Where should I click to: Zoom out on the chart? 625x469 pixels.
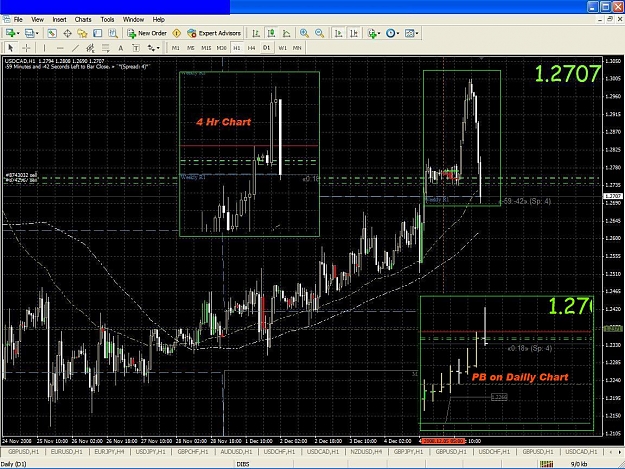tap(319, 33)
